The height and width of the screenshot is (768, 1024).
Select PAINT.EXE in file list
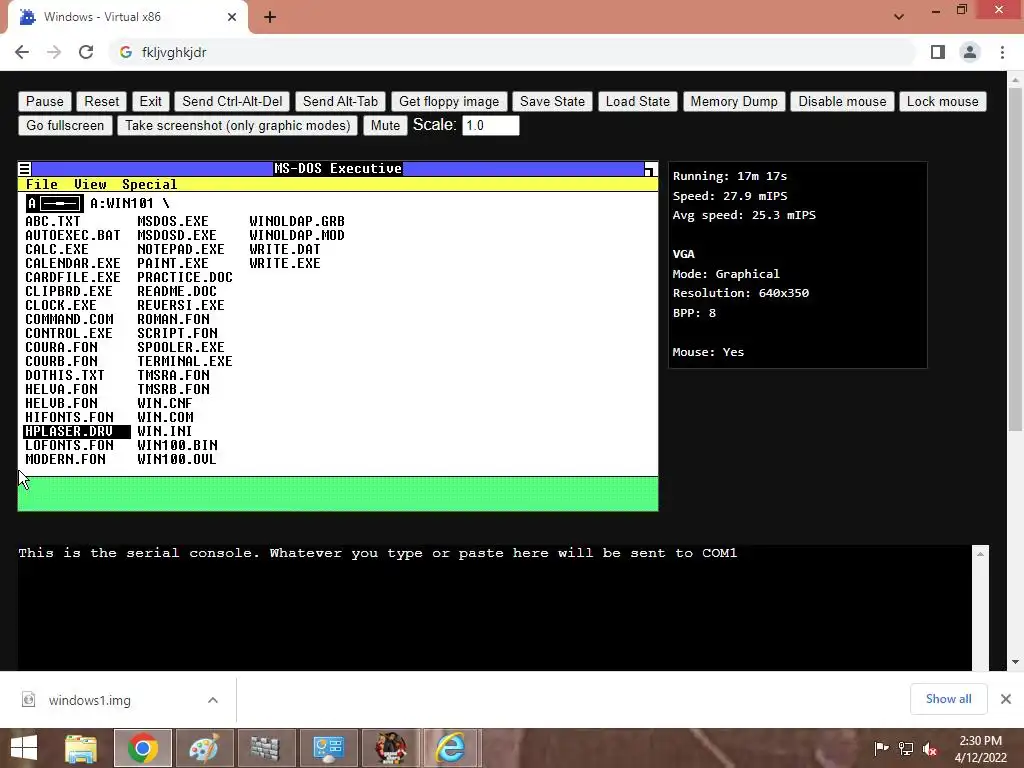coord(173,264)
